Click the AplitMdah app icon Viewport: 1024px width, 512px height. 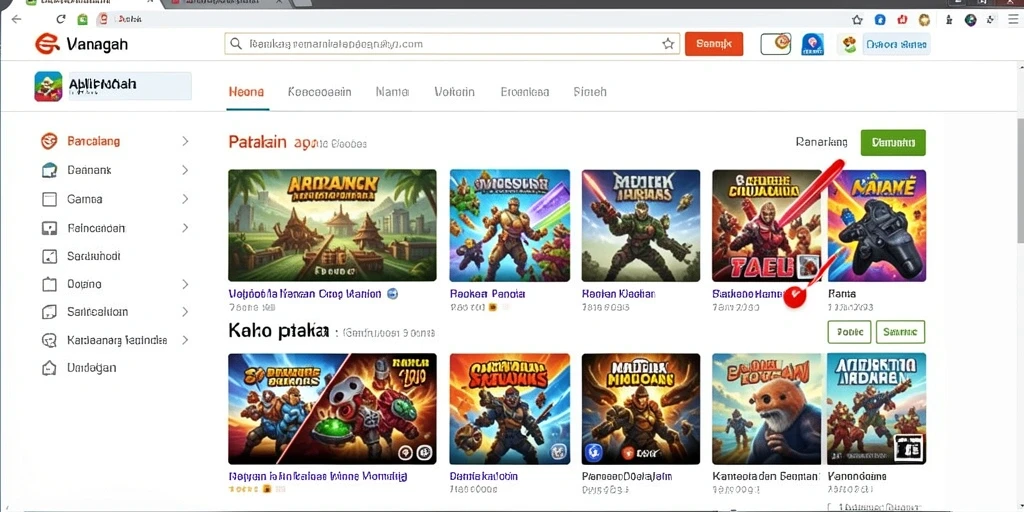tap(48, 86)
